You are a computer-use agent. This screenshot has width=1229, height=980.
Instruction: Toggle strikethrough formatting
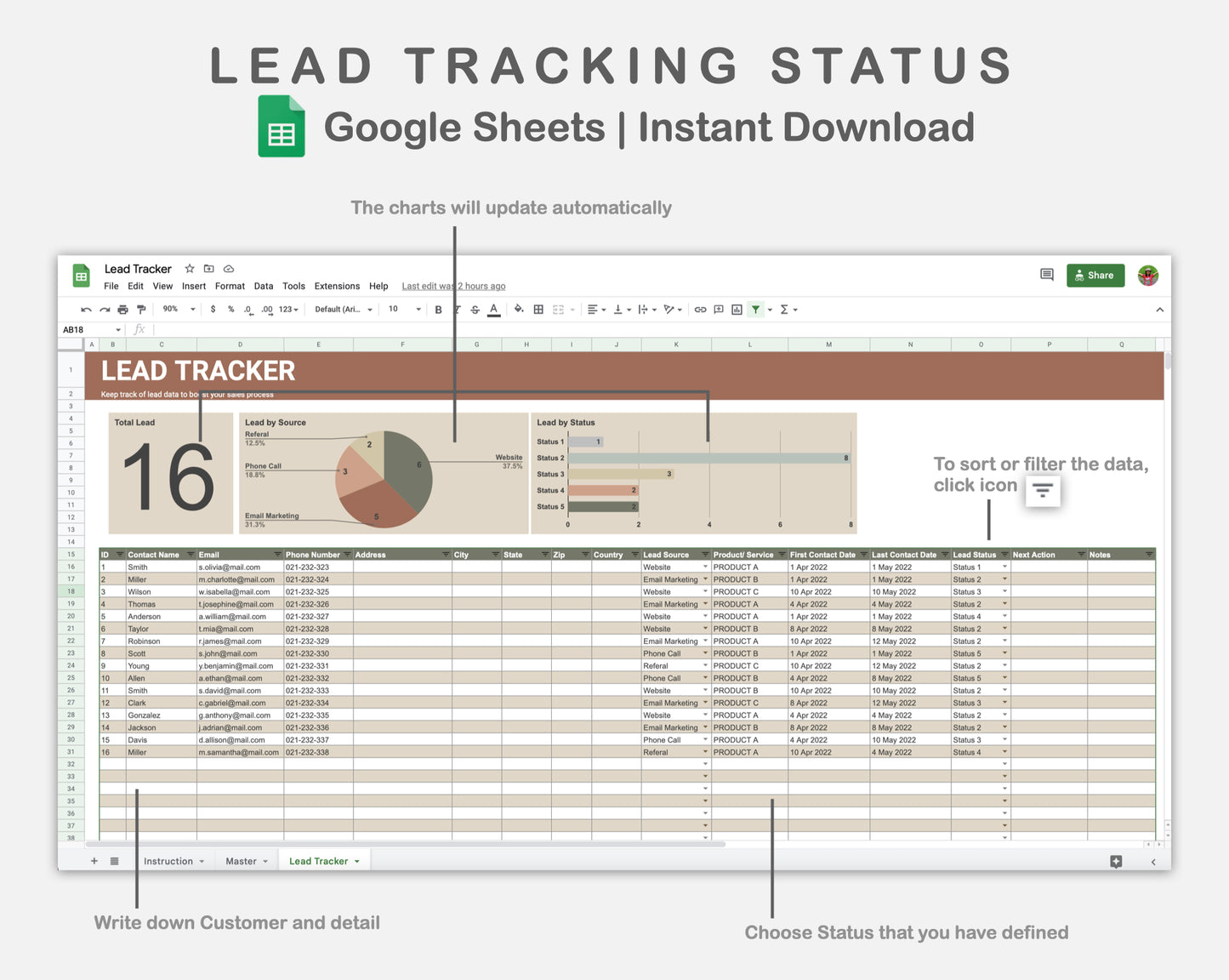475,309
